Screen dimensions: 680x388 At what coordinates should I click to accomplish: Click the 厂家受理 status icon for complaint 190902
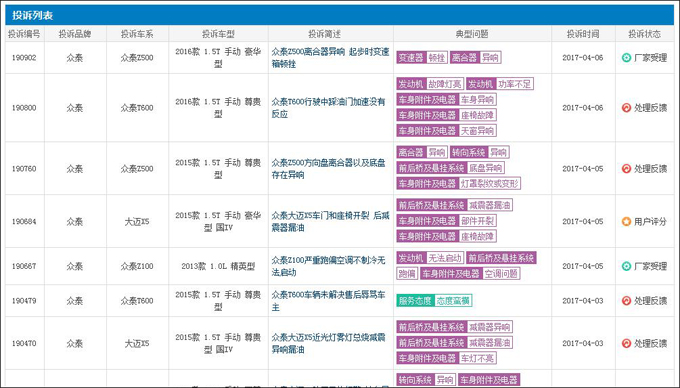click(626, 58)
